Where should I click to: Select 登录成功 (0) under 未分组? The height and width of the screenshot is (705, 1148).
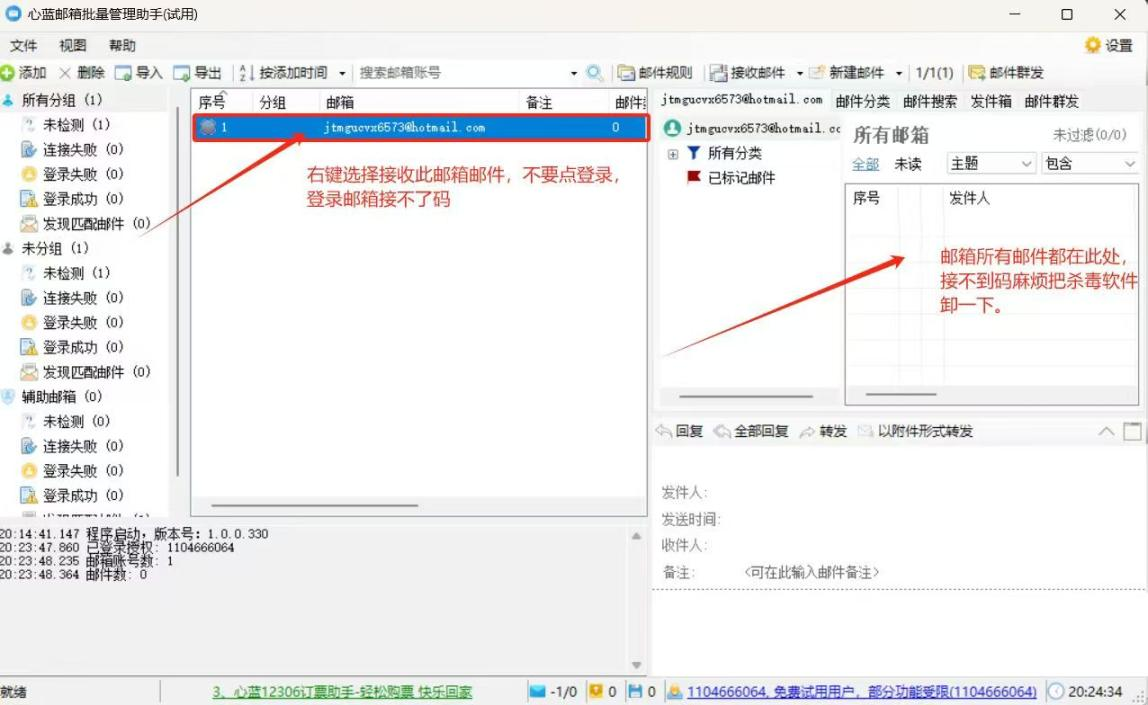tap(82, 347)
